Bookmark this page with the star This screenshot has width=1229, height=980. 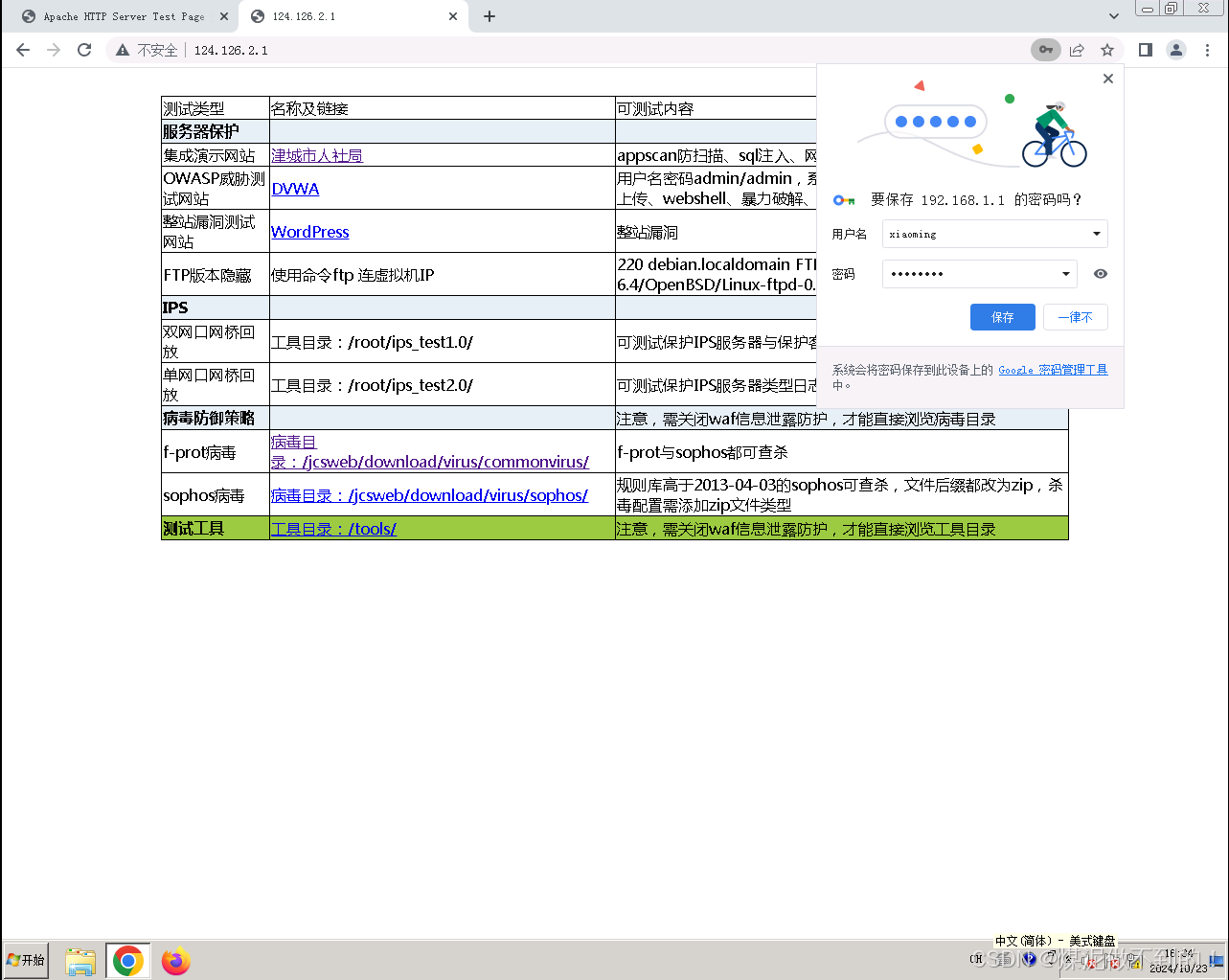click(1107, 50)
